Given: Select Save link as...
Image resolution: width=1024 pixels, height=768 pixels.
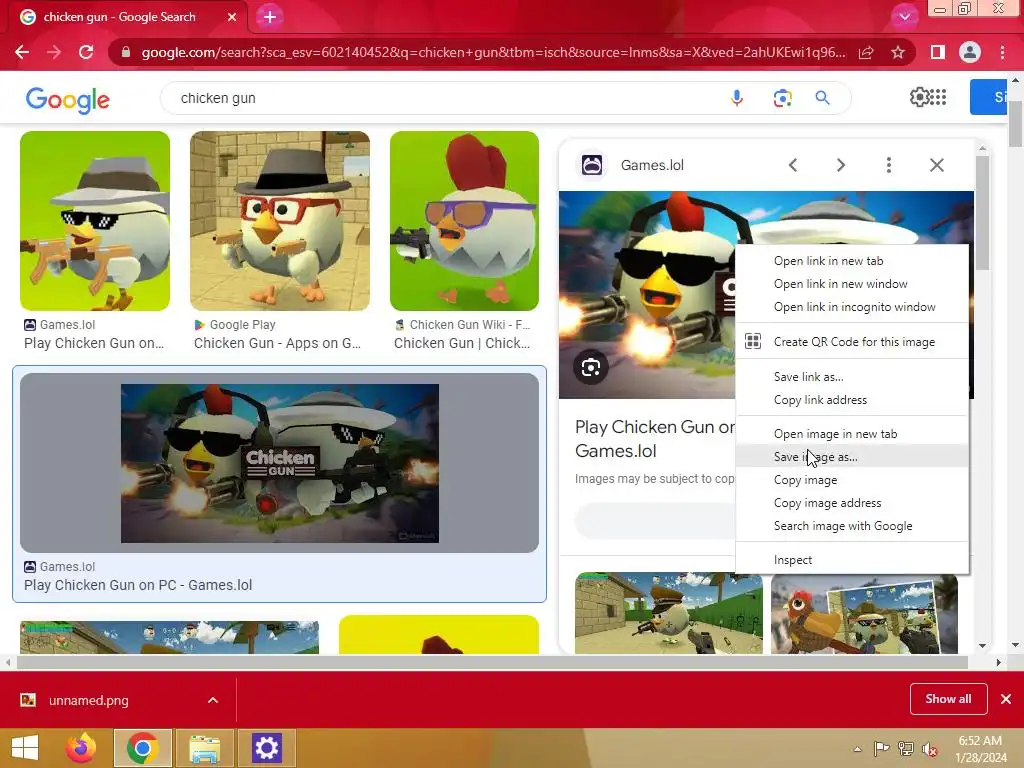Looking at the screenshot, I should (x=852, y=377).
